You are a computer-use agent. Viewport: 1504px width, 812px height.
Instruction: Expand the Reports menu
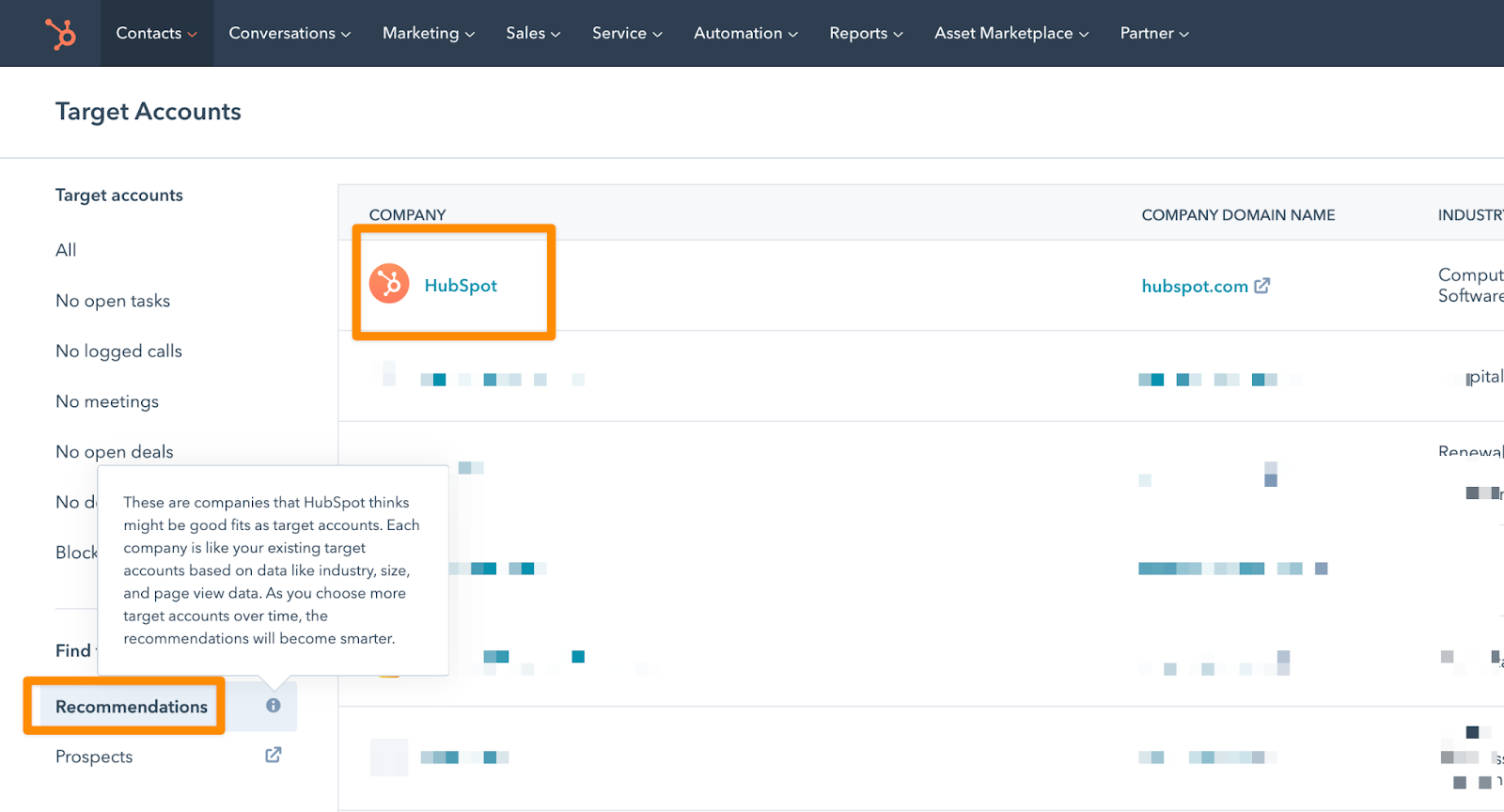coord(866,33)
